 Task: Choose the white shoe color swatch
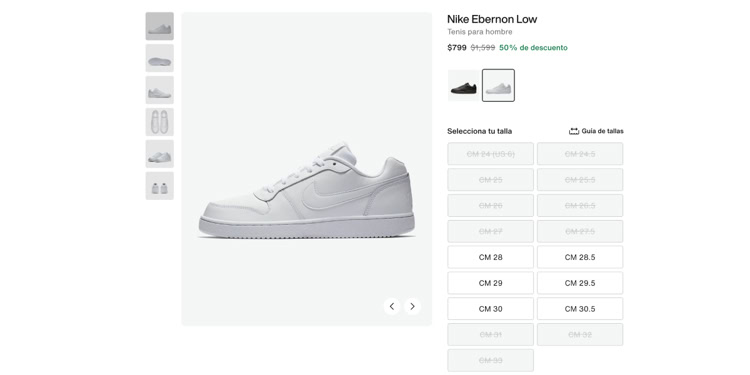(x=498, y=85)
